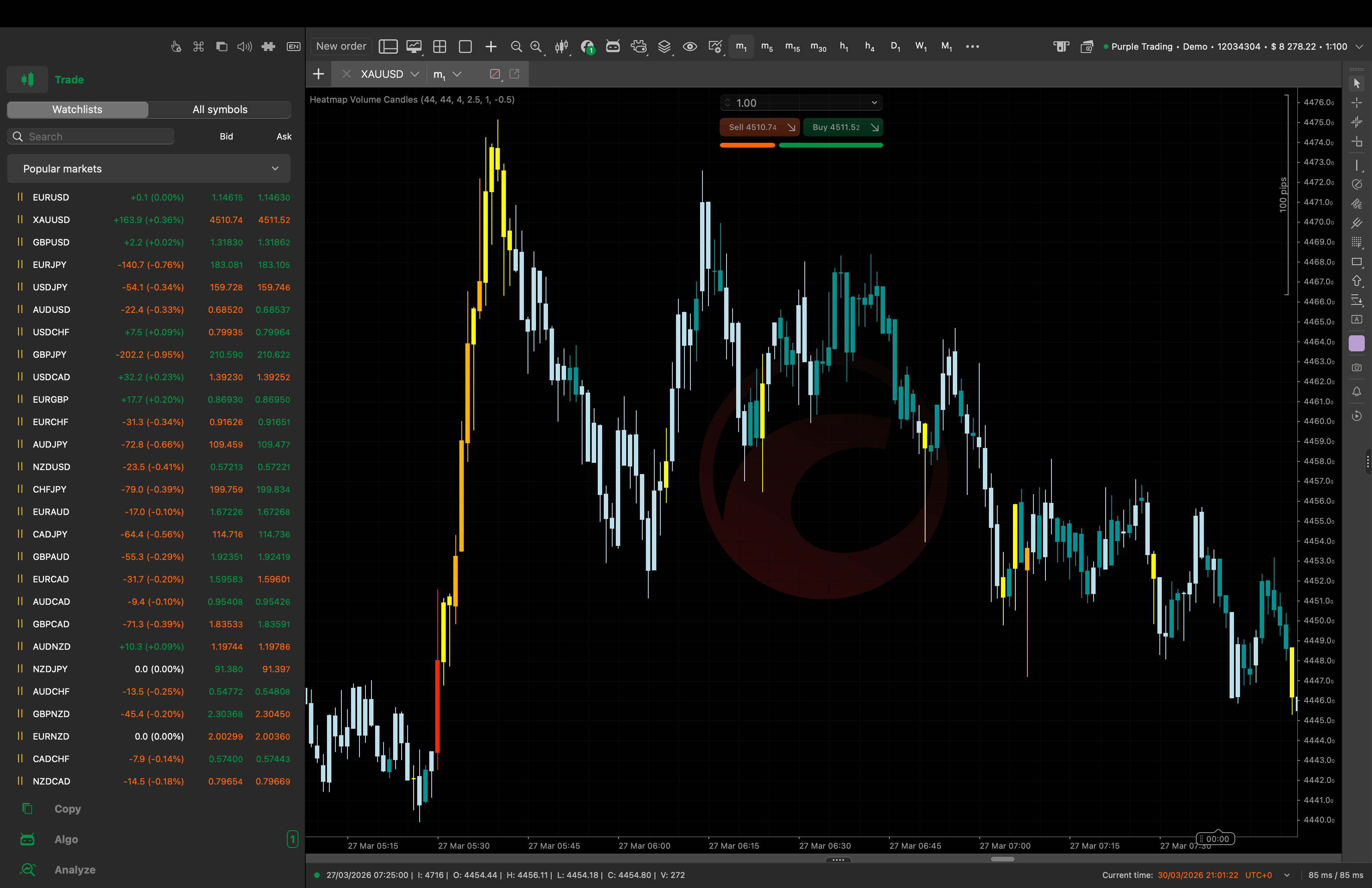Open the XAUUSD symbol dropdown in chart tab
The width and height of the screenshot is (1372, 888).
415,74
